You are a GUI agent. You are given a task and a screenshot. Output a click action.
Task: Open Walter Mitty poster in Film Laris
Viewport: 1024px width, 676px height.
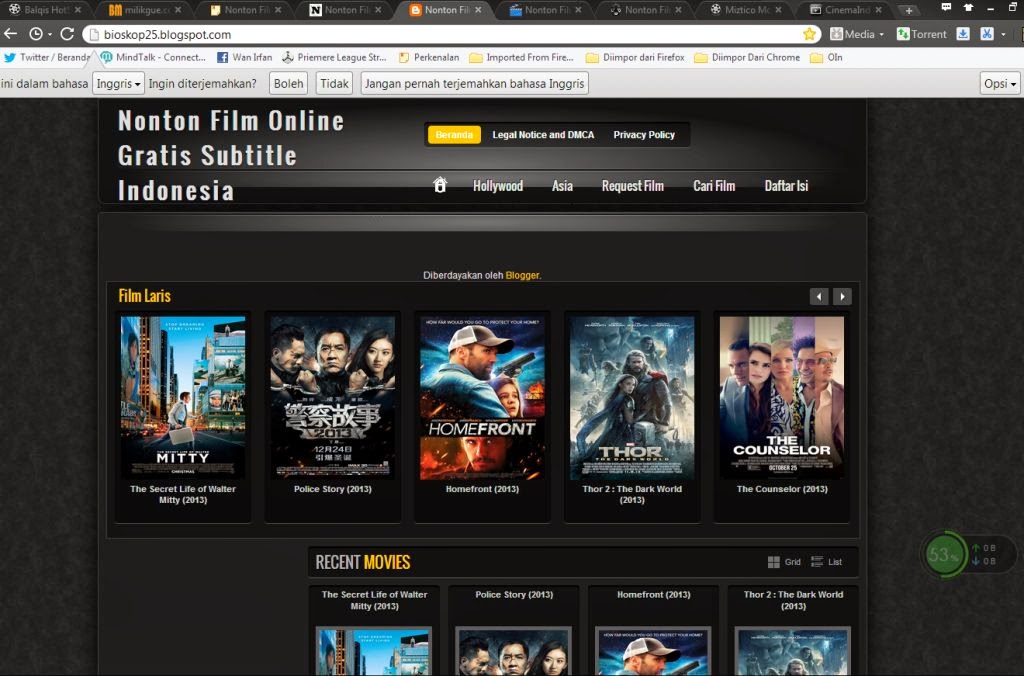pyautogui.click(x=183, y=397)
